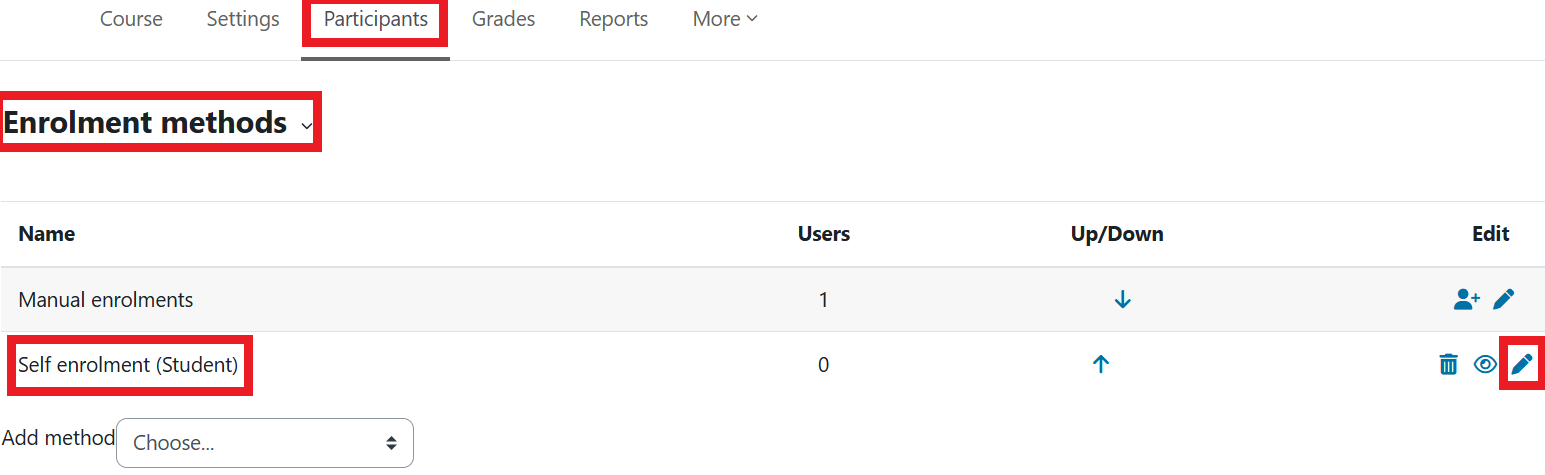Screen dimensions: 1545x475
Task: Delete the Self enrolment method
Action: tap(1448, 365)
